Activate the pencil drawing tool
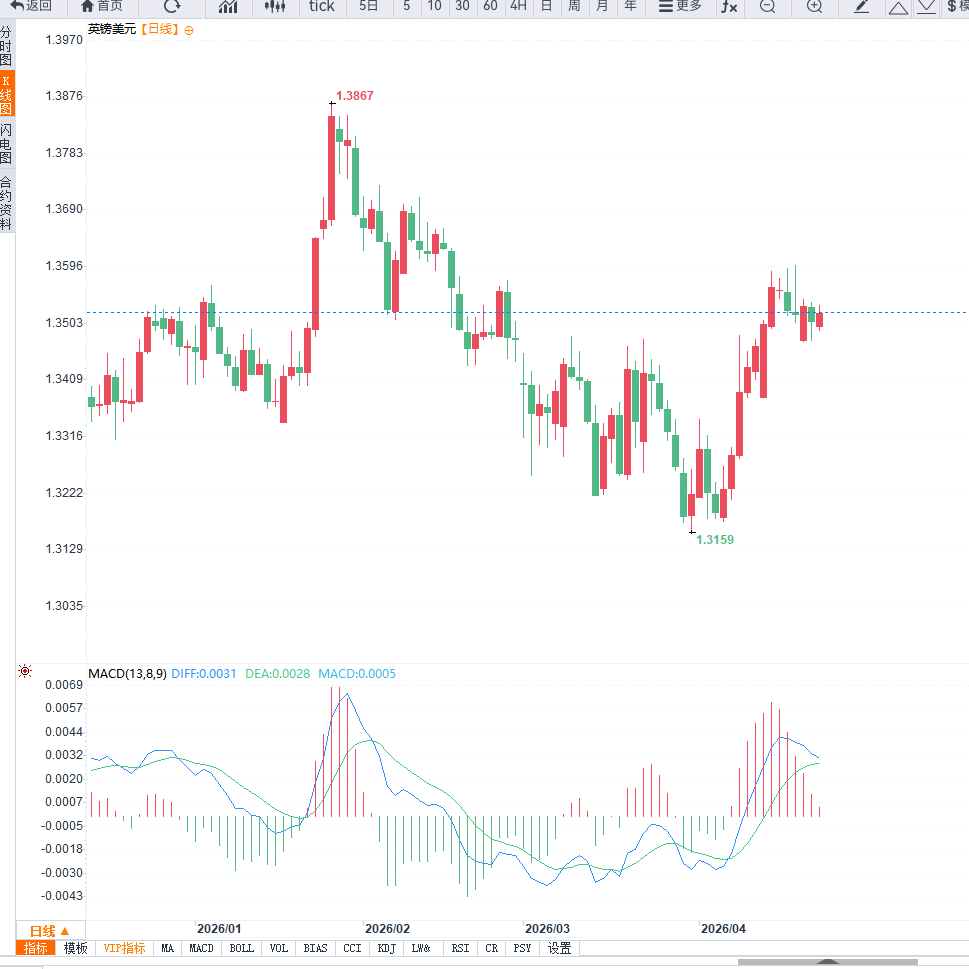This screenshot has width=969, height=969. pos(861,6)
